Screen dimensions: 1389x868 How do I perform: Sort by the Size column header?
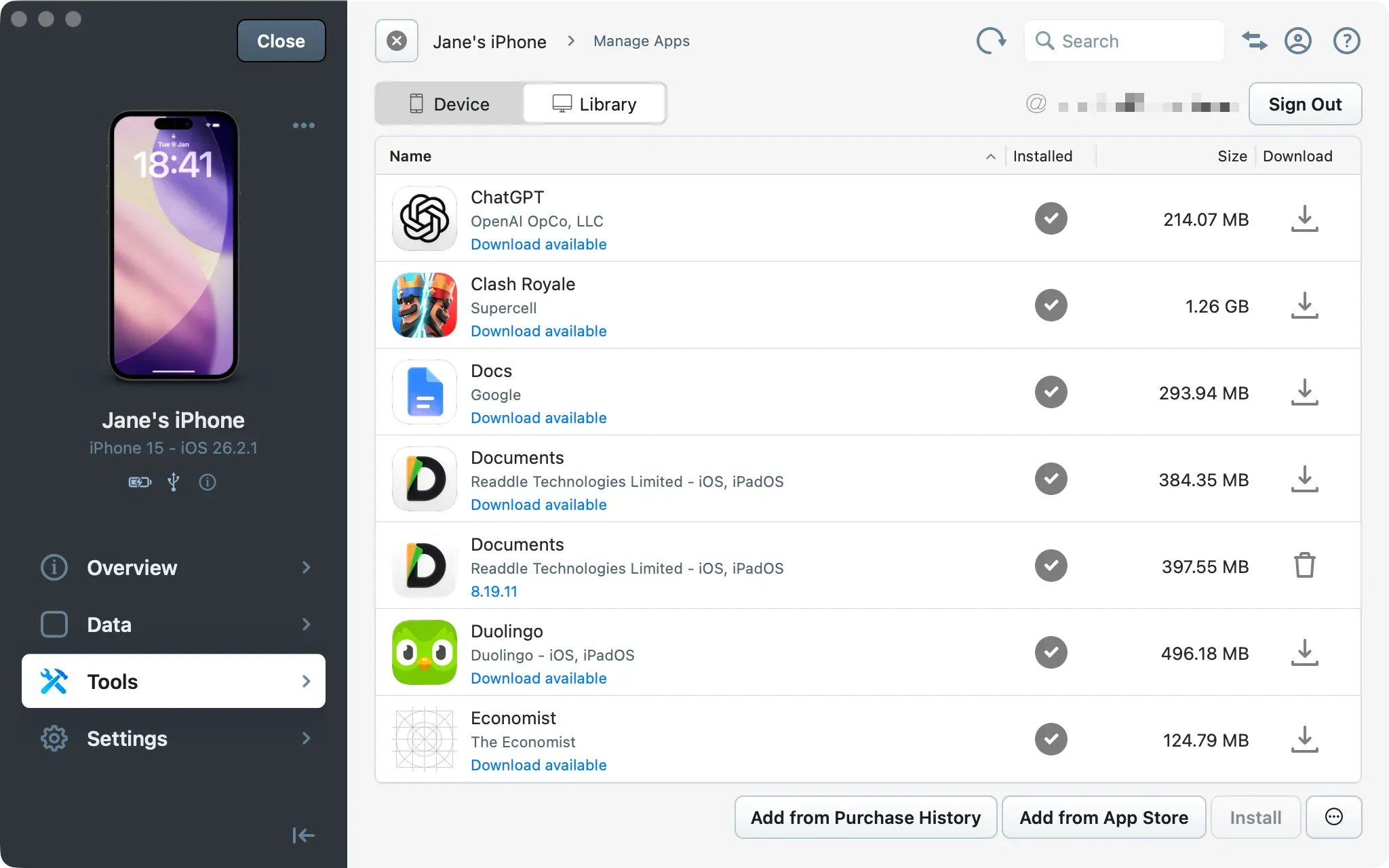click(x=1232, y=157)
